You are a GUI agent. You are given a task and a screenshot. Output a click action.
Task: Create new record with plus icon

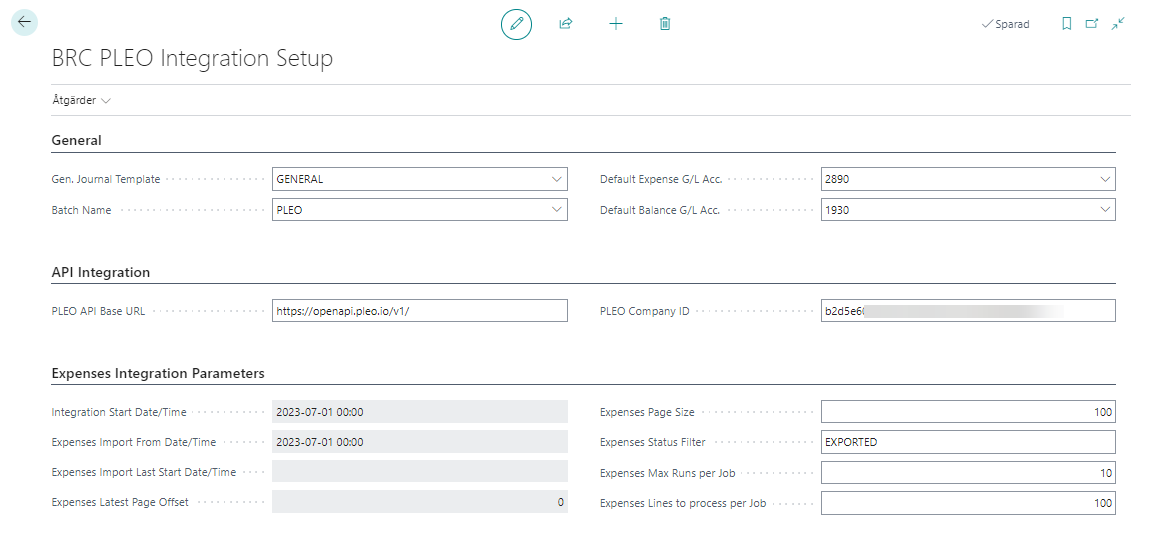[616, 24]
